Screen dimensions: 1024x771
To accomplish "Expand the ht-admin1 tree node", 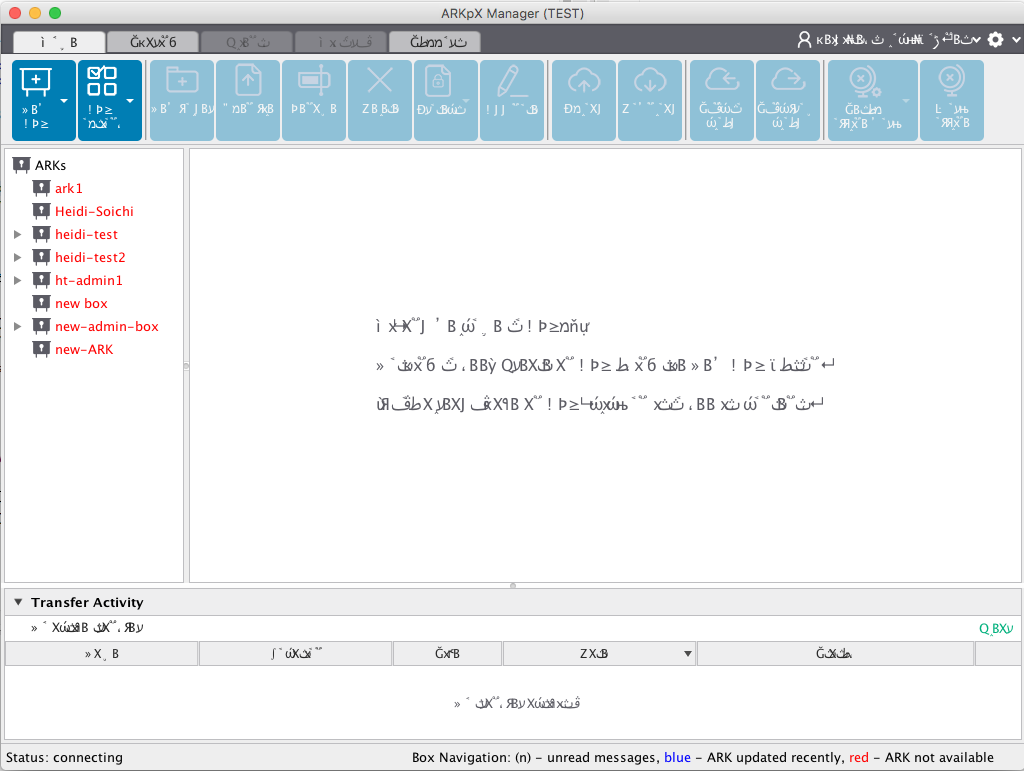I will tap(18, 280).
